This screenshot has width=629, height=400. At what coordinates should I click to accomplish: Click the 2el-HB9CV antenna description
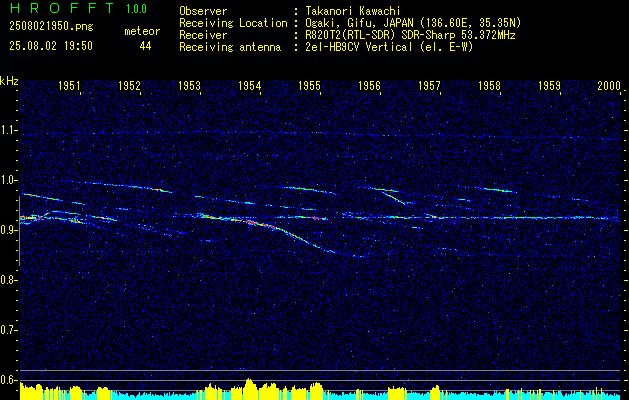pyautogui.click(x=387, y=47)
